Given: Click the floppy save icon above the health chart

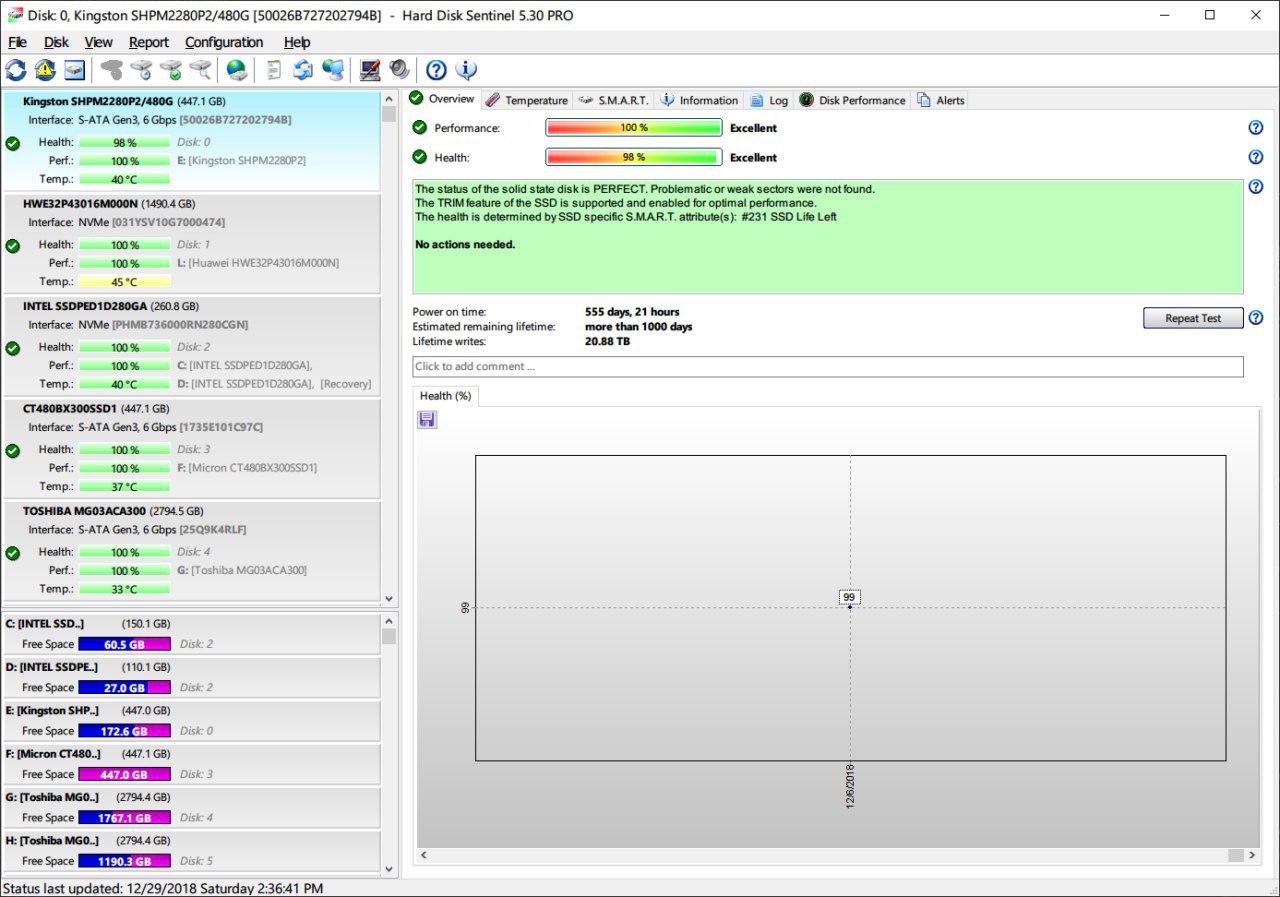Looking at the screenshot, I should [427, 419].
